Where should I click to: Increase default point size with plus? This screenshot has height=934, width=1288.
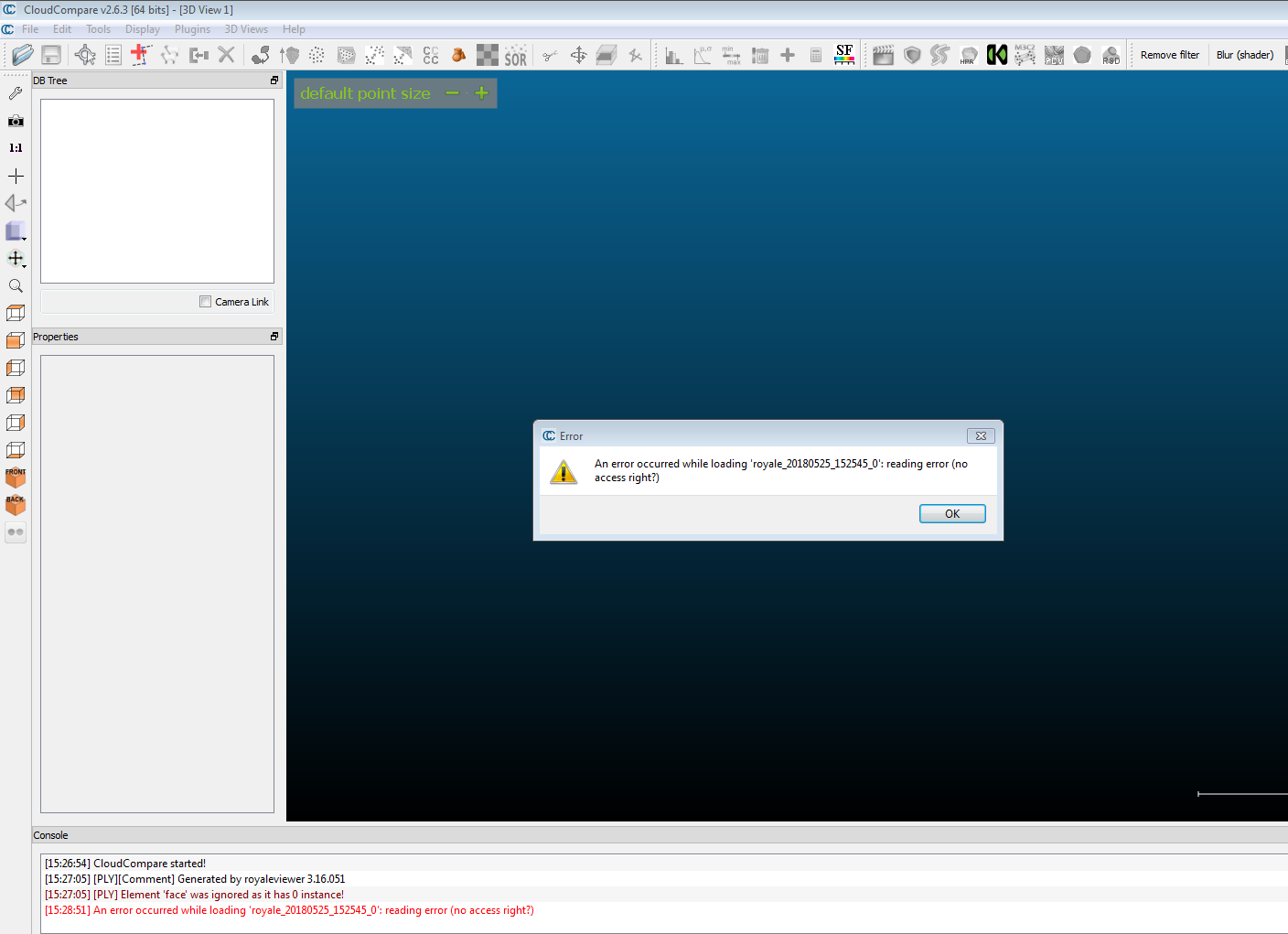click(481, 92)
